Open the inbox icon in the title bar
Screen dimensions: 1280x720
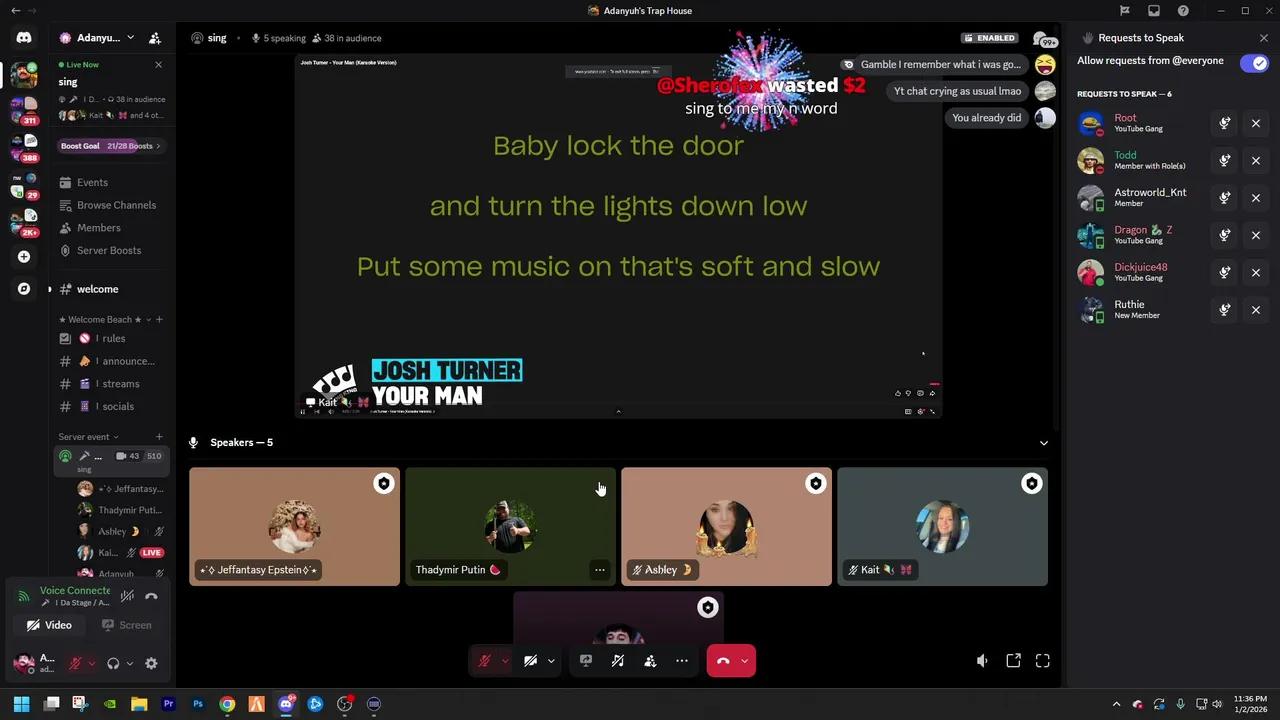[x=1154, y=11]
